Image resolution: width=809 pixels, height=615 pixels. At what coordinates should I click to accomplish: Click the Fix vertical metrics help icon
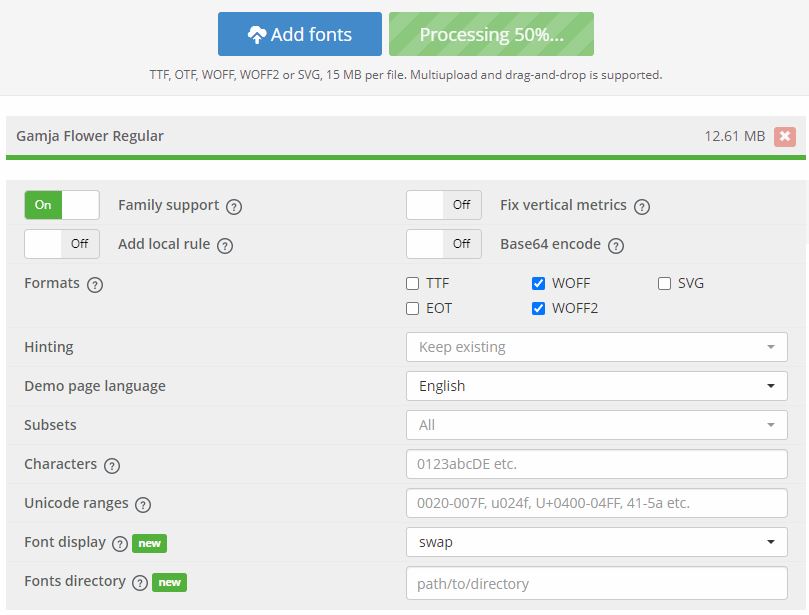641,207
